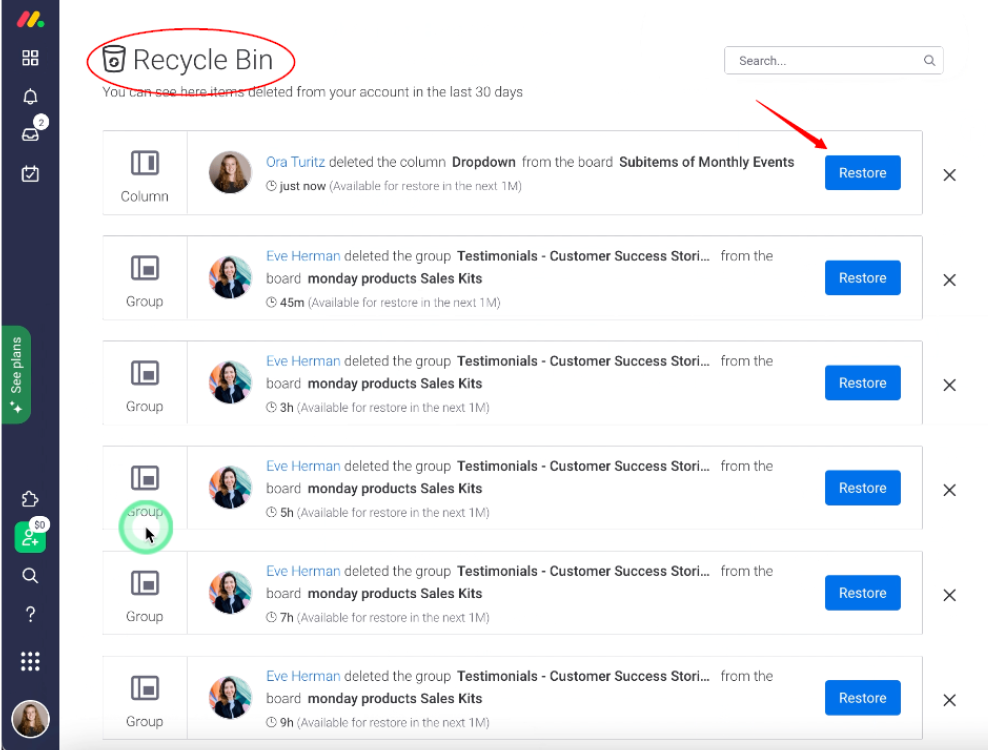Dismiss the 7h group entry with X

pyautogui.click(x=949, y=595)
